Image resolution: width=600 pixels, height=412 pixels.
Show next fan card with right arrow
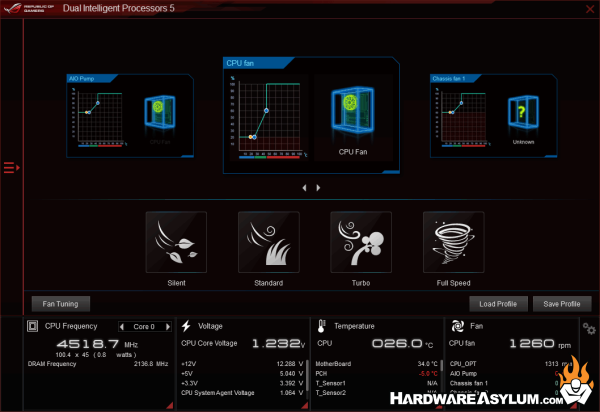pyautogui.click(x=318, y=188)
